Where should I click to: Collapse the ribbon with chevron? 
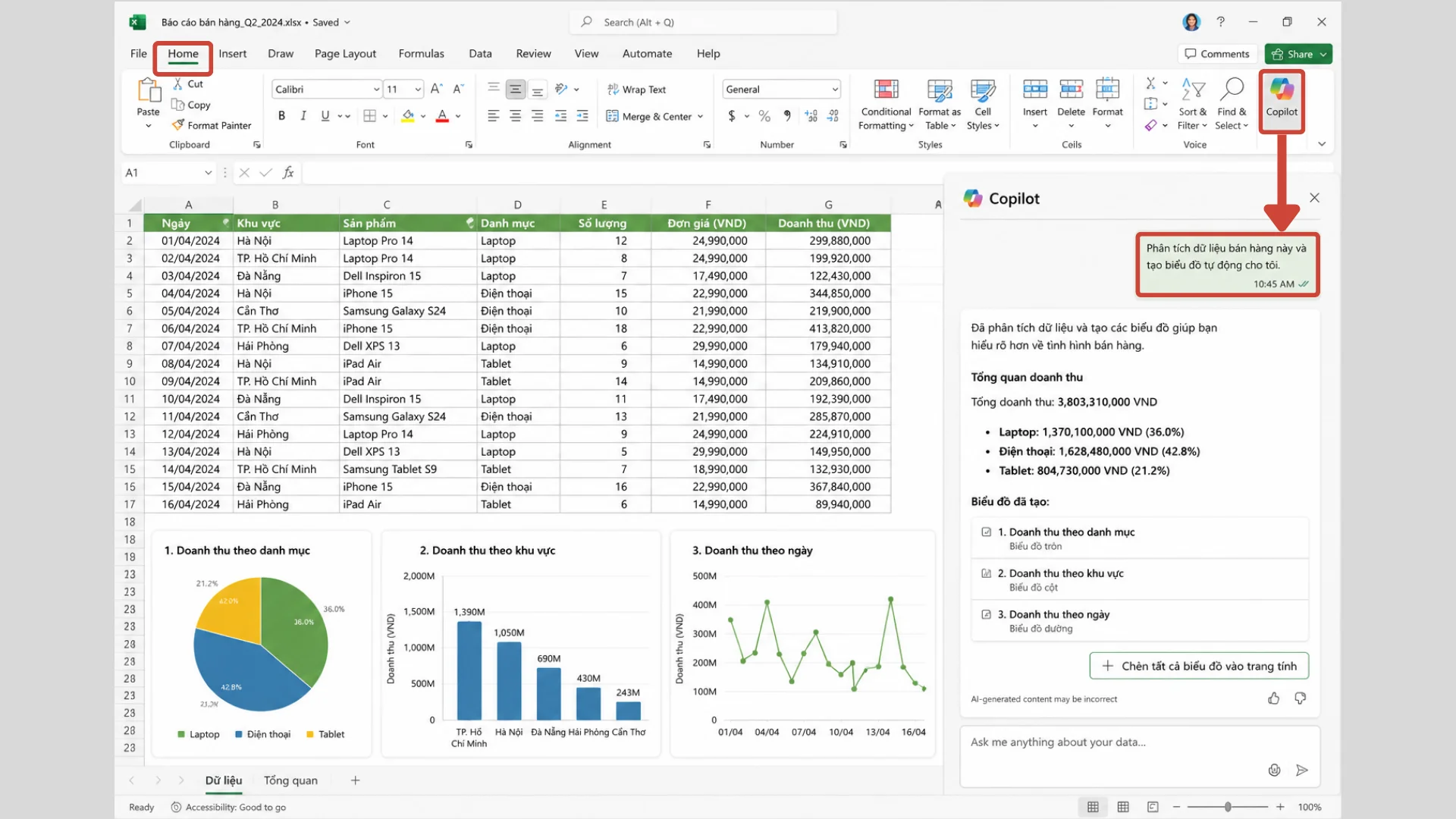click(x=1322, y=144)
